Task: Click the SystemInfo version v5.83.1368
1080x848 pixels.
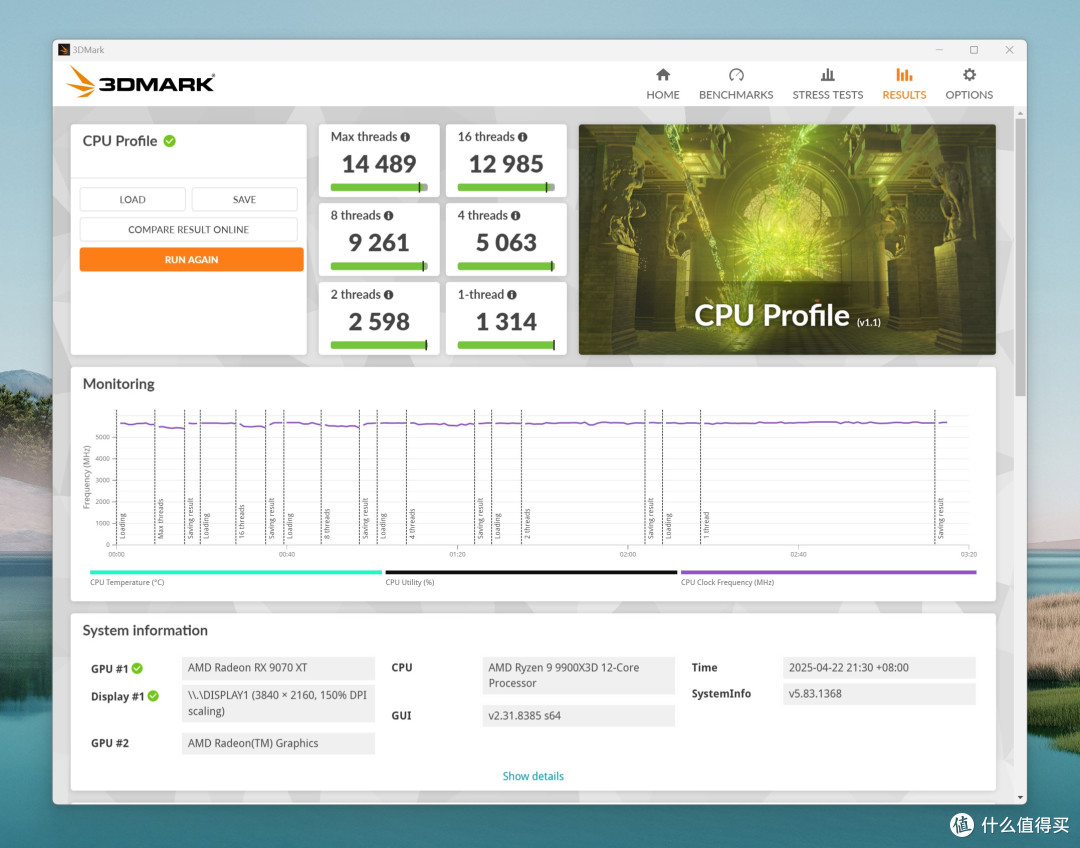Action: pyautogui.click(x=879, y=694)
